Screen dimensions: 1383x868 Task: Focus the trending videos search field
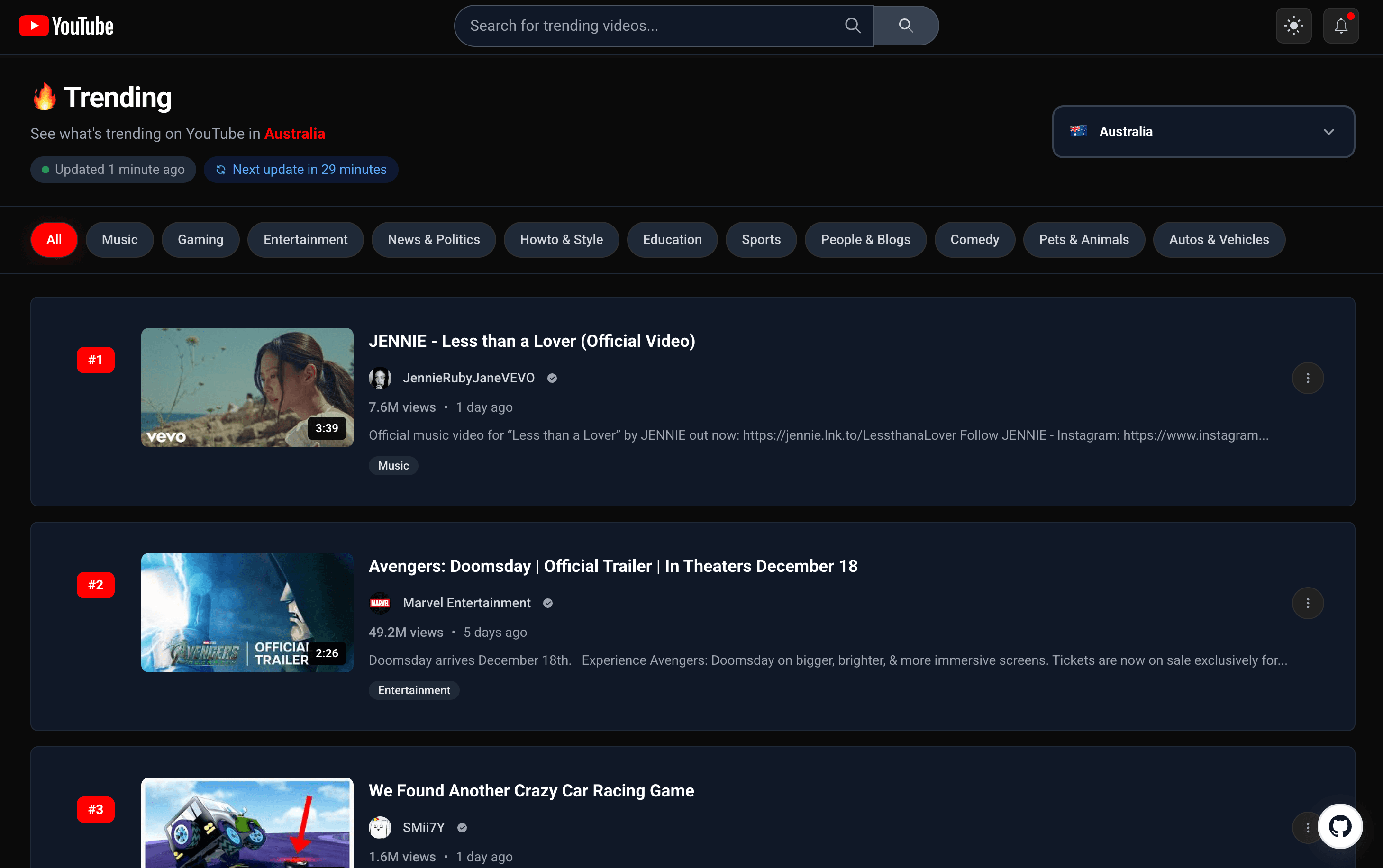[664, 26]
